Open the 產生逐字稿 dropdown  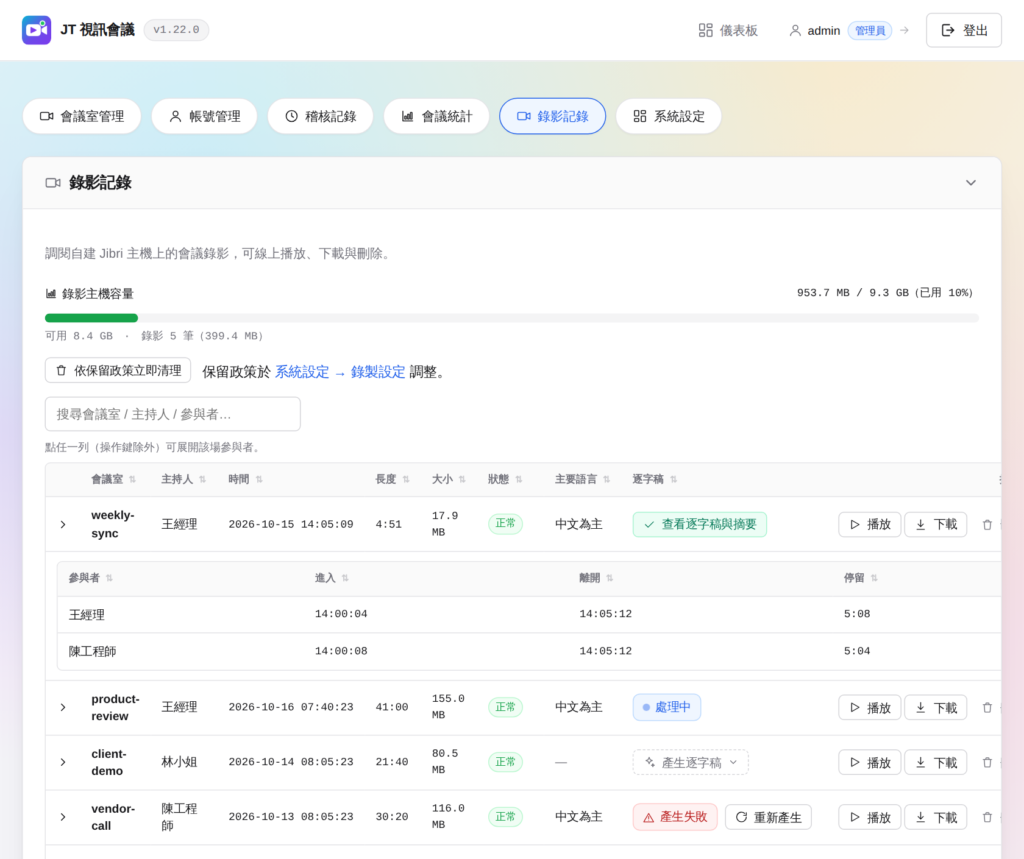(x=690, y=762)
